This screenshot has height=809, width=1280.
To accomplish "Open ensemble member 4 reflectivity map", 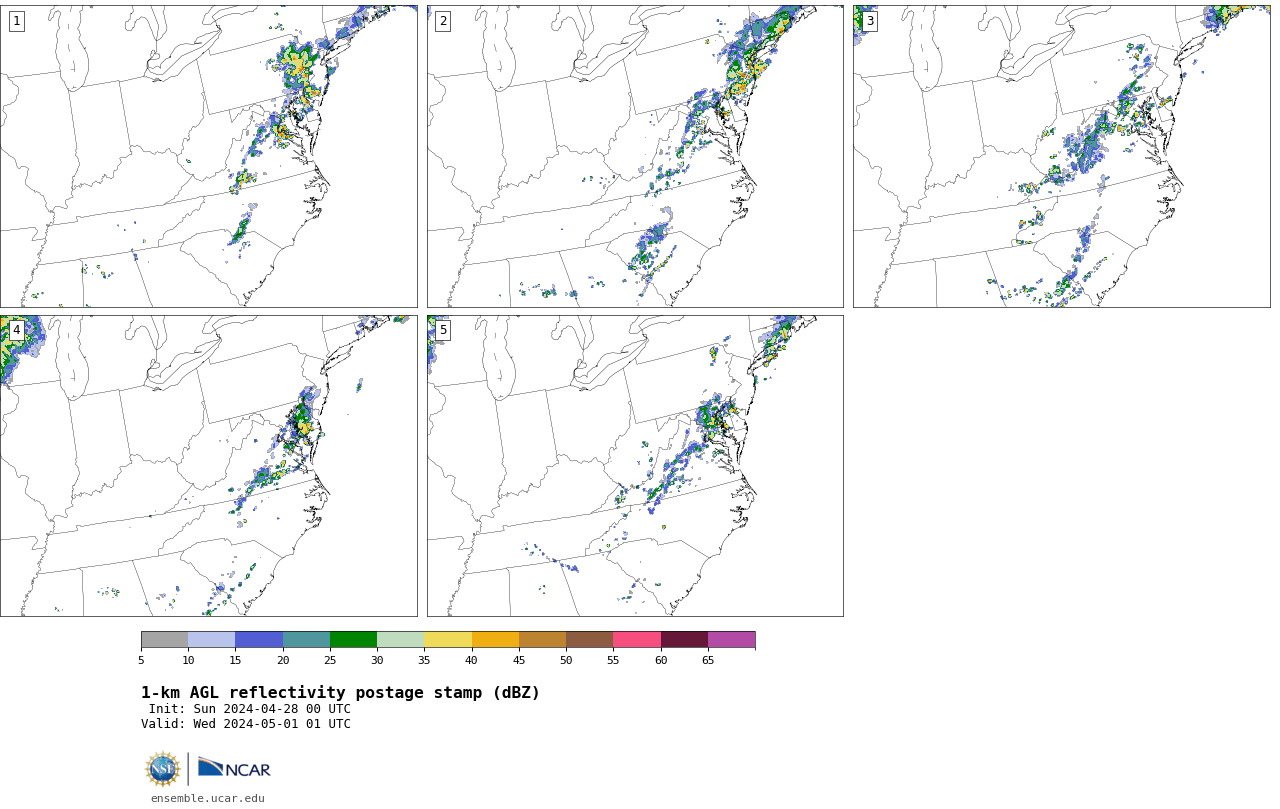I will pos(208,466).
